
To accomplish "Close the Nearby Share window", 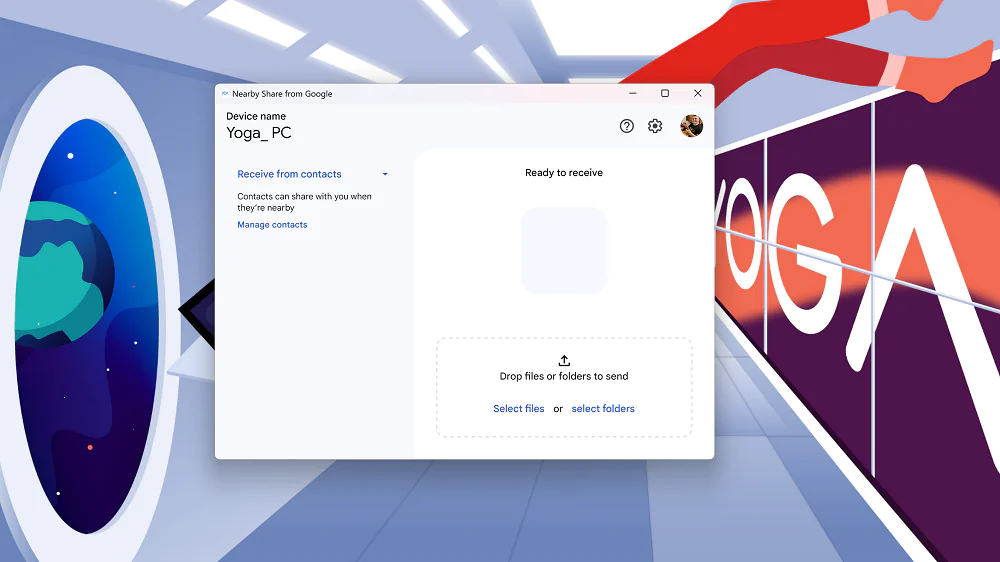I will click(x=698, y=94).
